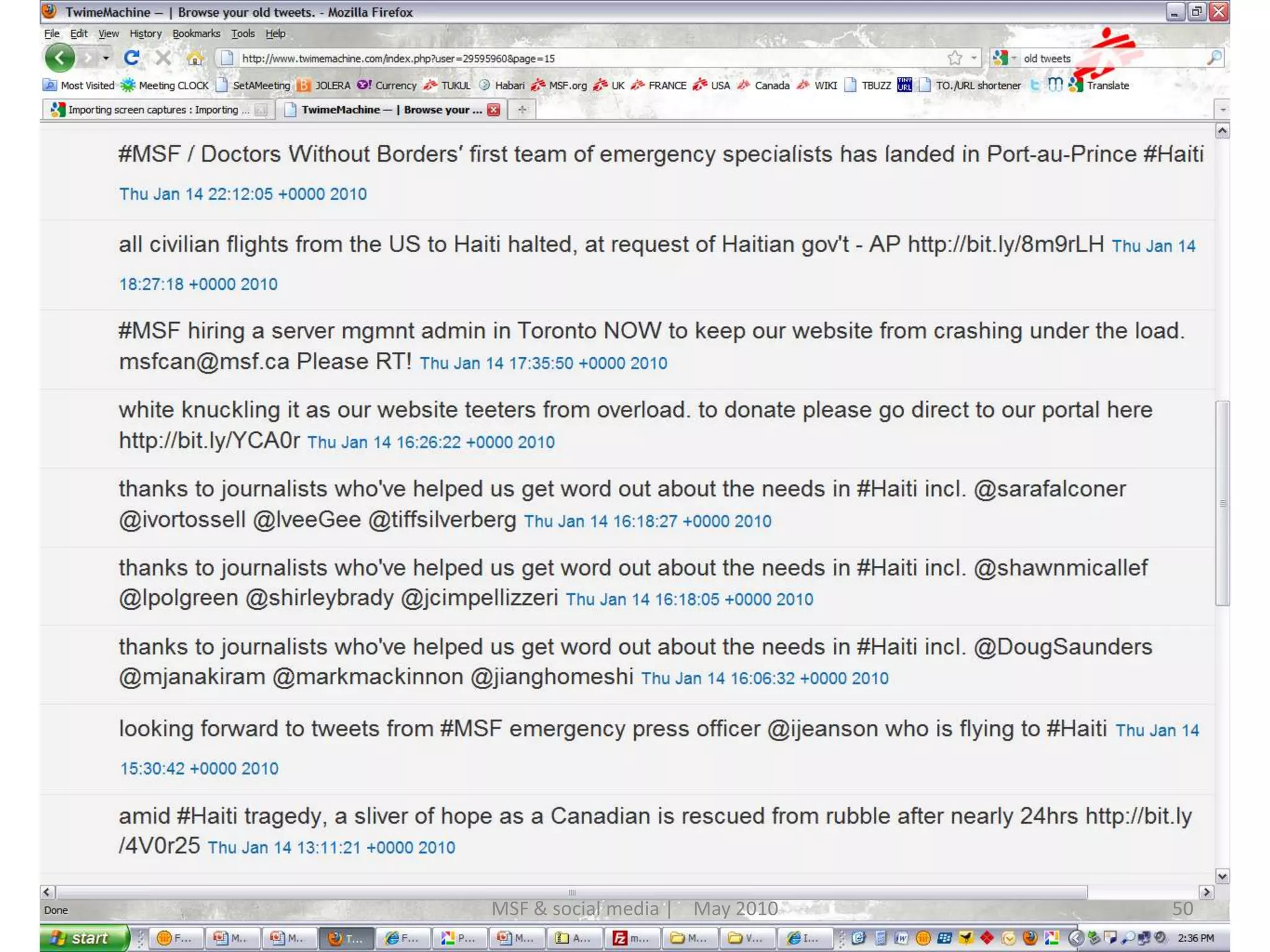
Task: Open the Windows start button
Action: click(83, 938)
